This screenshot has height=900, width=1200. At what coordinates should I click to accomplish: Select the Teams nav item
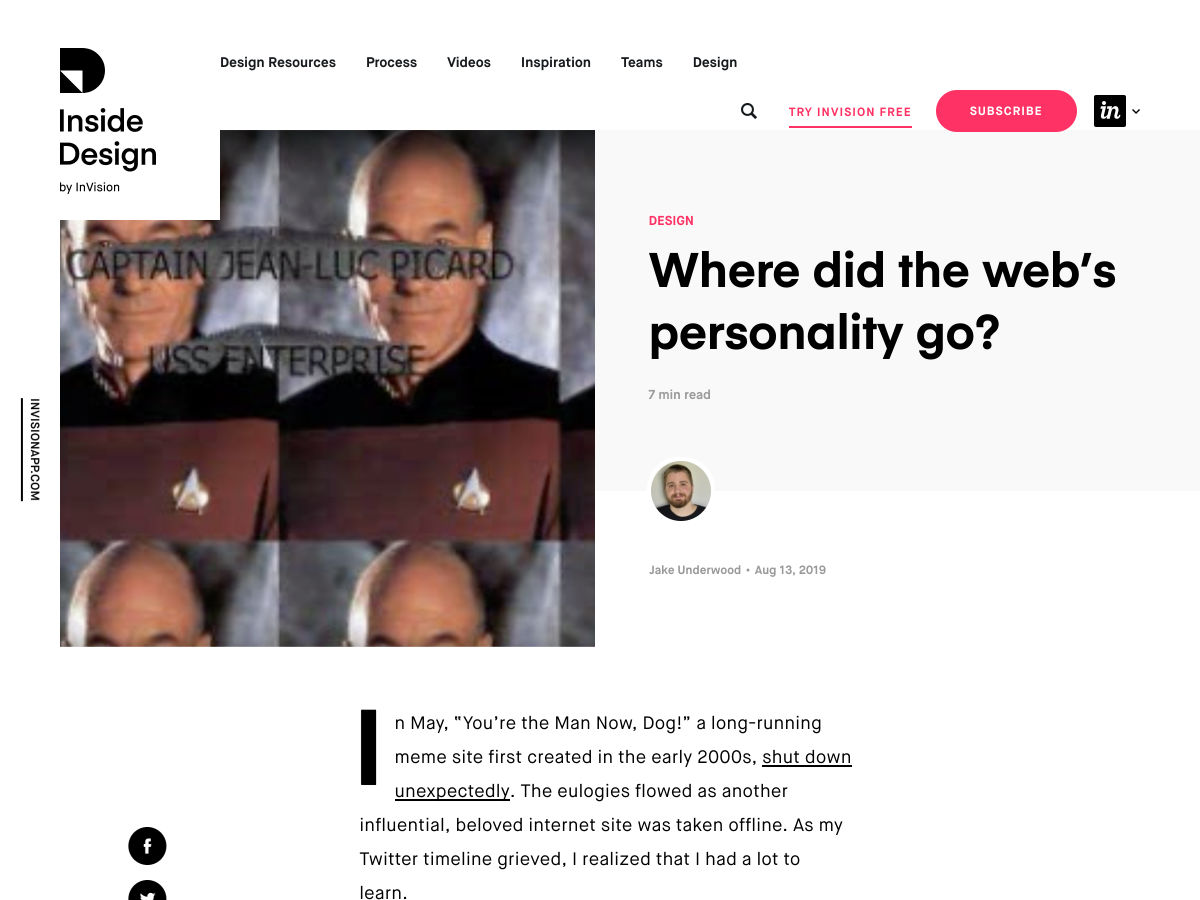click(642, 62)
